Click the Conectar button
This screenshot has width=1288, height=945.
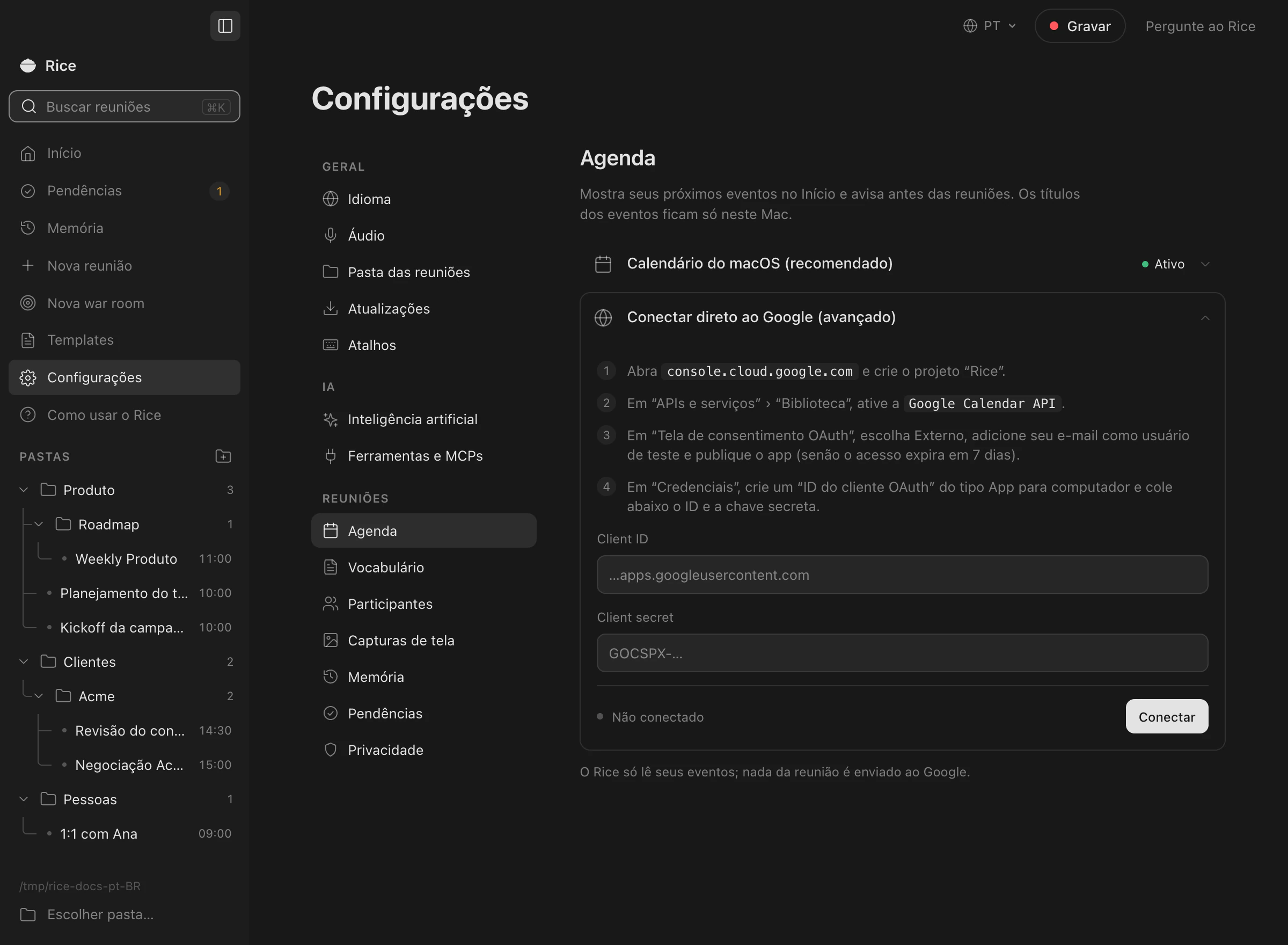pyautogui.click(x=1167, y=716)
